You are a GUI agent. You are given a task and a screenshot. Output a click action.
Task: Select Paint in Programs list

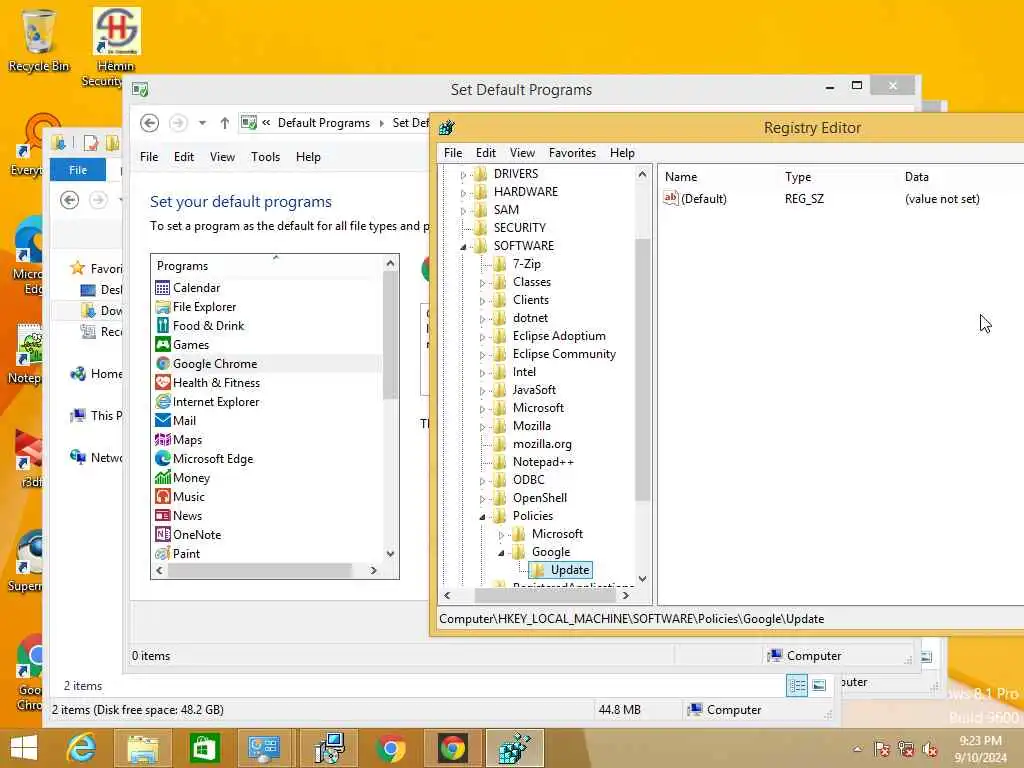point(186,554)
